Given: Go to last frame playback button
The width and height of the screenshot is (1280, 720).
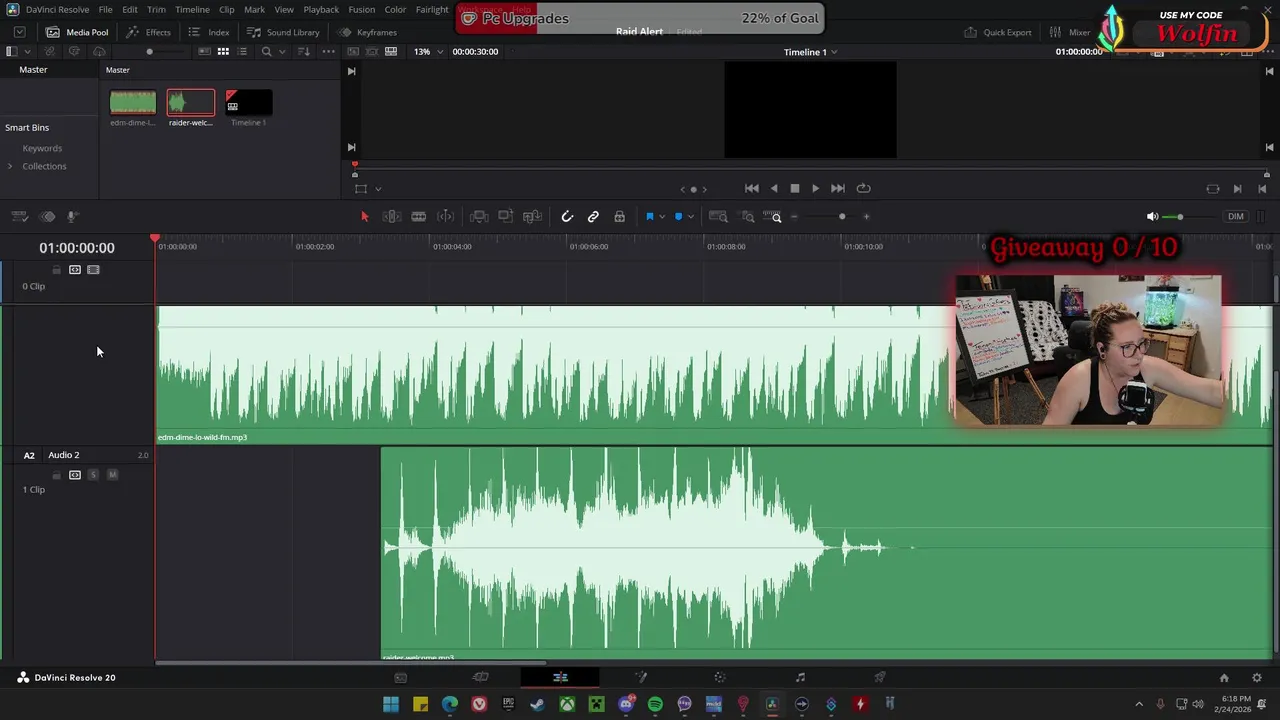Looking at the screenshot, I should [838, 188].
